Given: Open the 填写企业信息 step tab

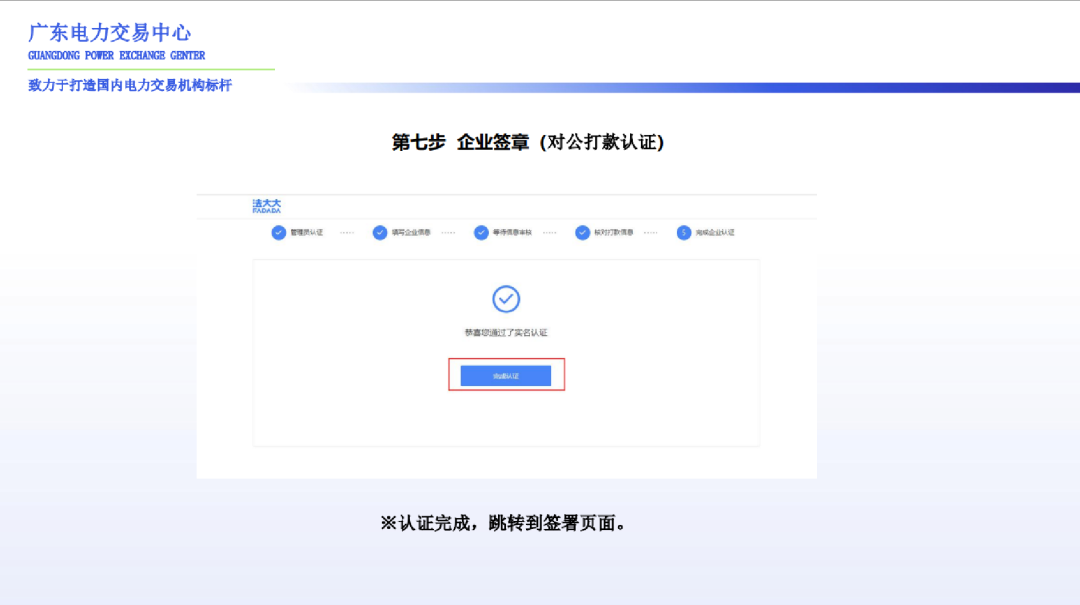Looking at the screenshot, I should coord(410,232).
